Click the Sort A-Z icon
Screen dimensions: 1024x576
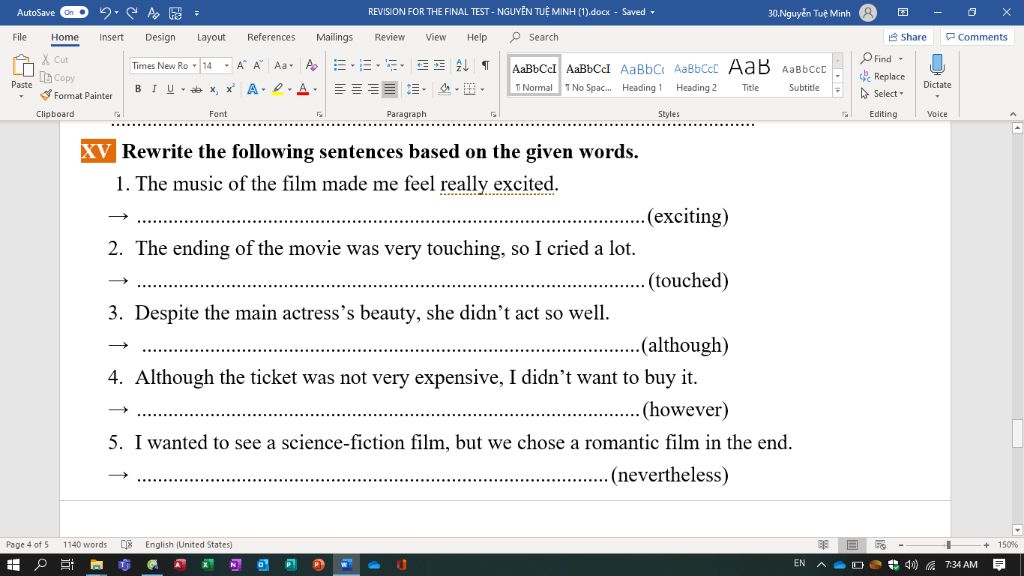point(462,65)
